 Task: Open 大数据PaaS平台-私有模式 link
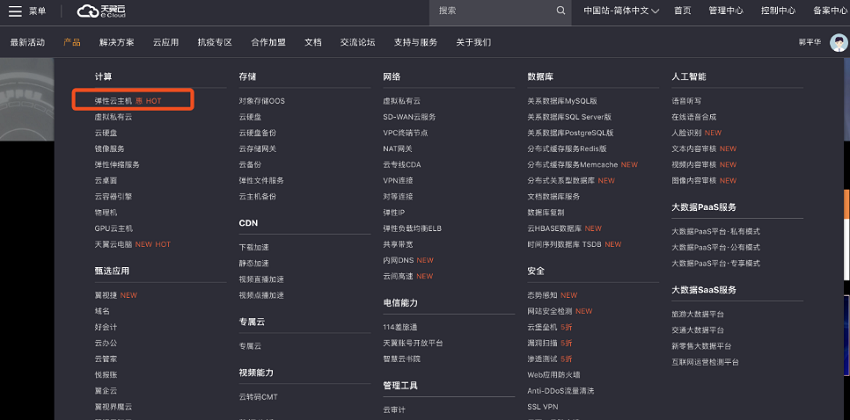(x=716, y=231)
